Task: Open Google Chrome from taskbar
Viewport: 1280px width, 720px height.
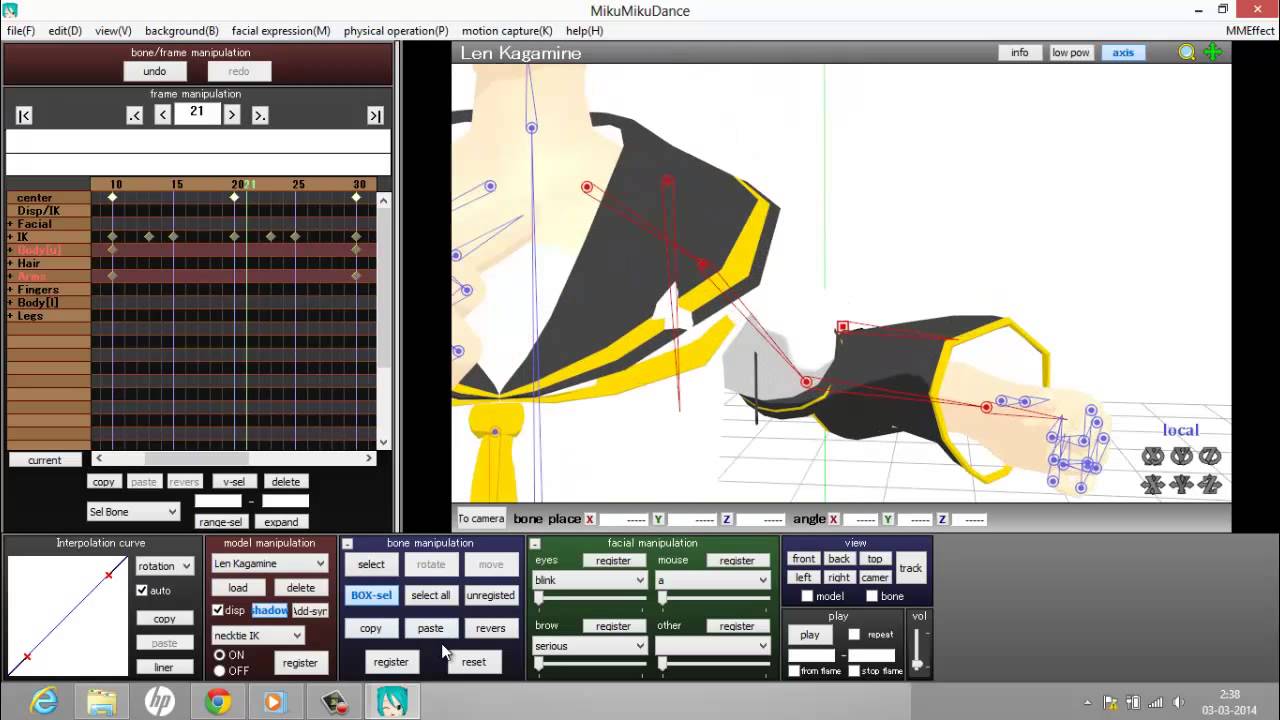Action: point(218,702)
